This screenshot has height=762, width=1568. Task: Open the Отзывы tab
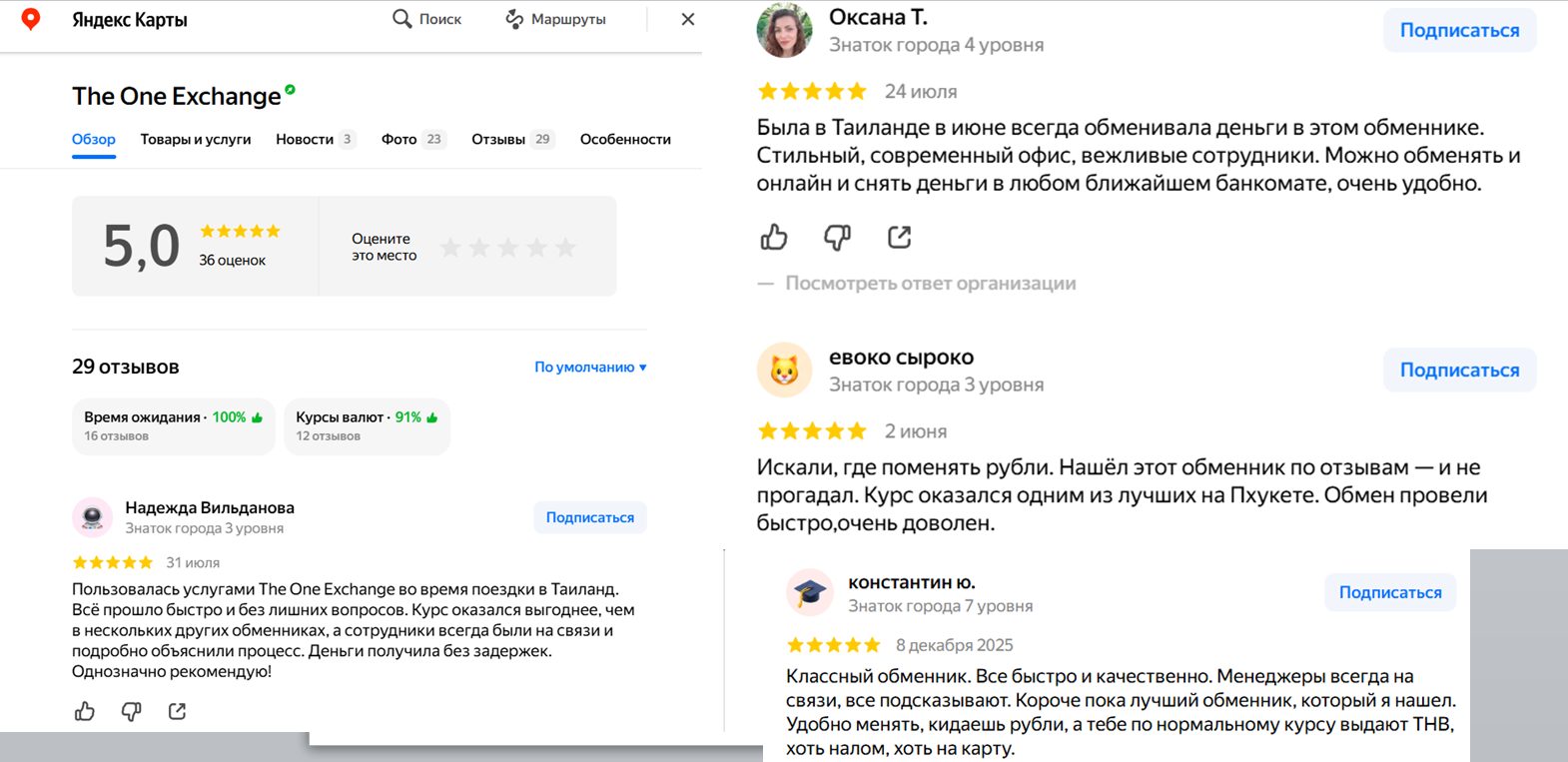click(x=512, y=139)
